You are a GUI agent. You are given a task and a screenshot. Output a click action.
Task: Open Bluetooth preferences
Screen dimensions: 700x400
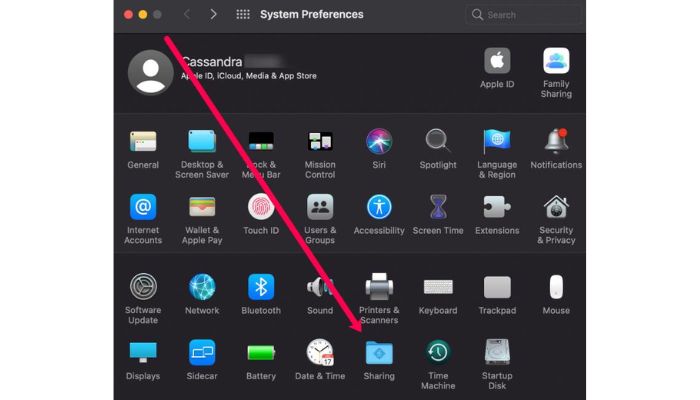click(261, 287)
